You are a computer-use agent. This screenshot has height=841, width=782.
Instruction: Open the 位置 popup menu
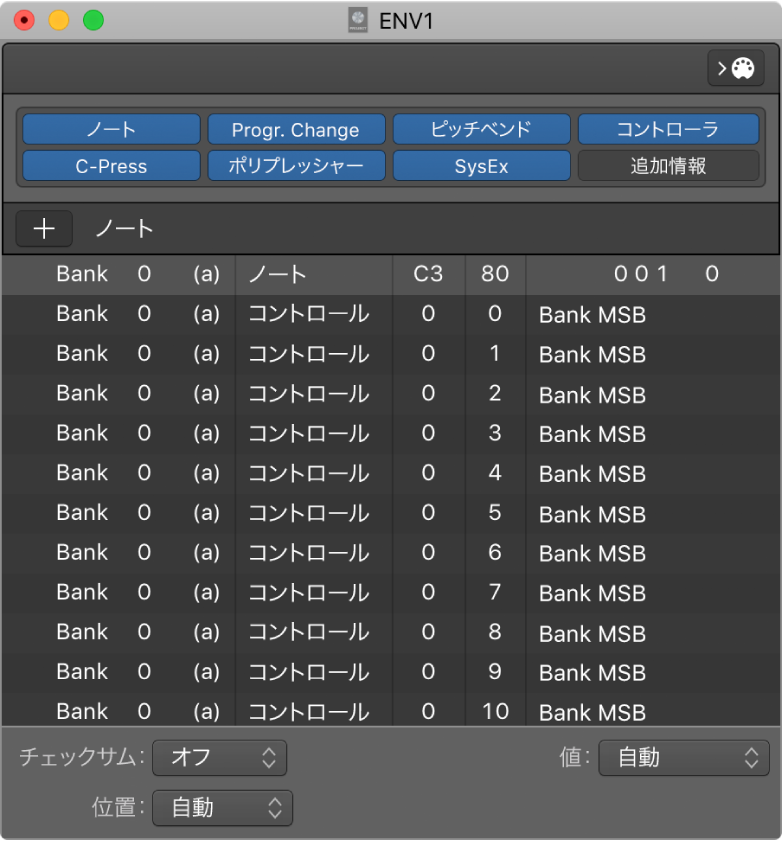coord(223,808)
